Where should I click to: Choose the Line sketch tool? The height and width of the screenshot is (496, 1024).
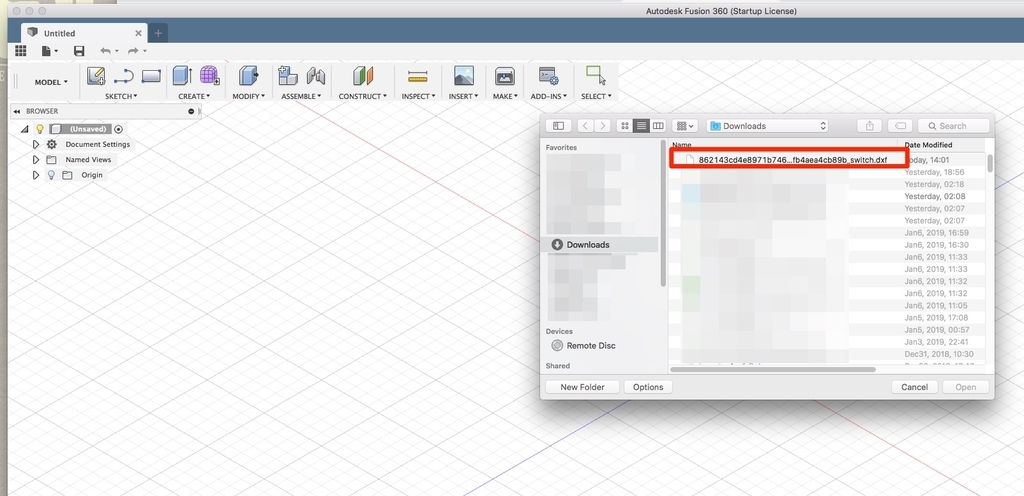click(x=123, y=76)
